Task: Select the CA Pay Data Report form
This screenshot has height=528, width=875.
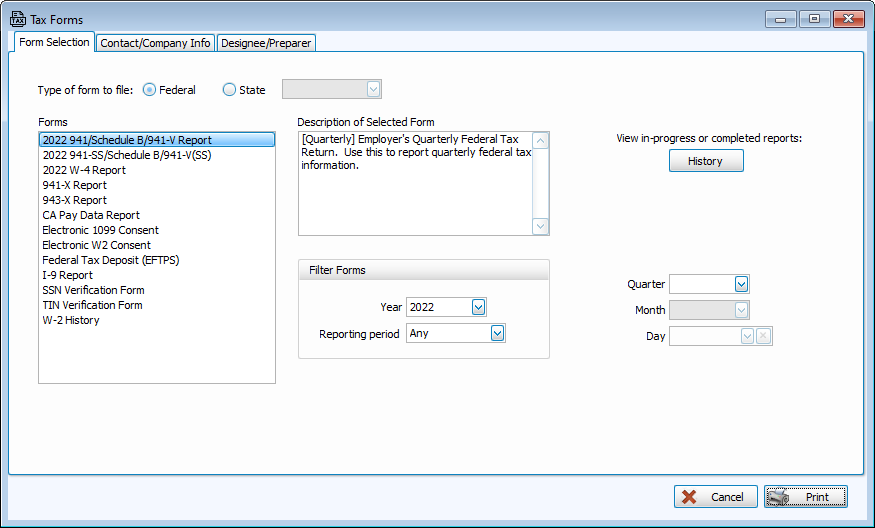Action: pyautogui.click(x=91, y=215)
